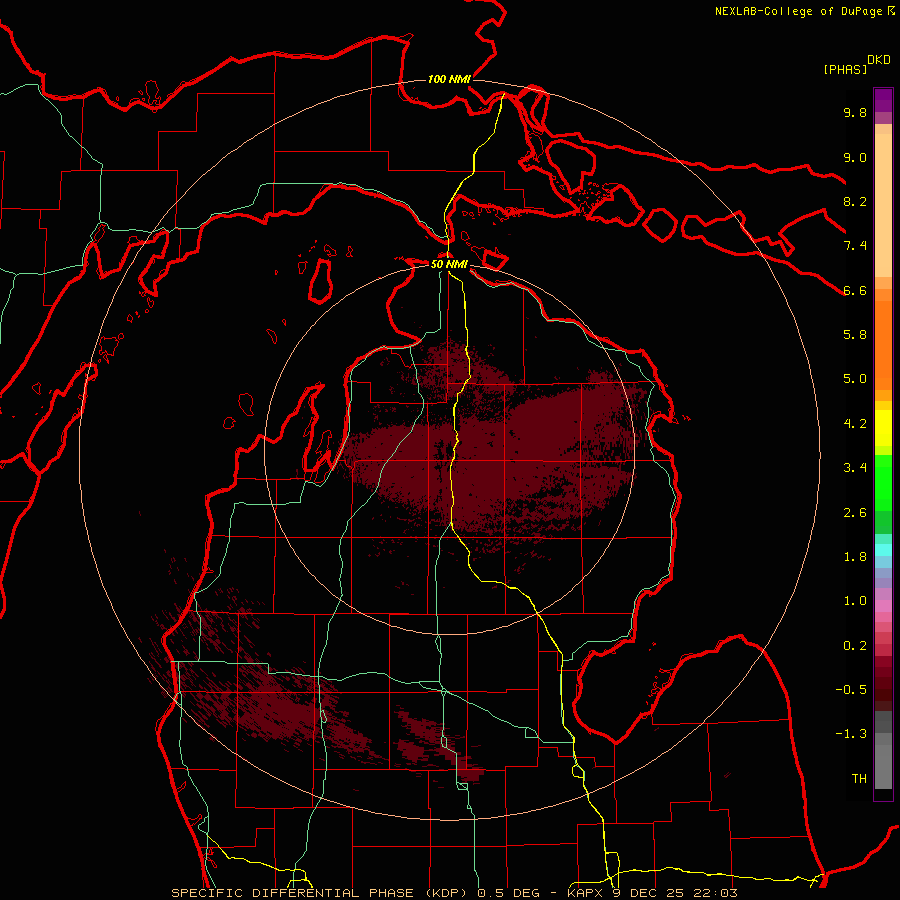Select the KAPX station ID in the caption
This screenshot has width=900, height=900.
(583, 893)
